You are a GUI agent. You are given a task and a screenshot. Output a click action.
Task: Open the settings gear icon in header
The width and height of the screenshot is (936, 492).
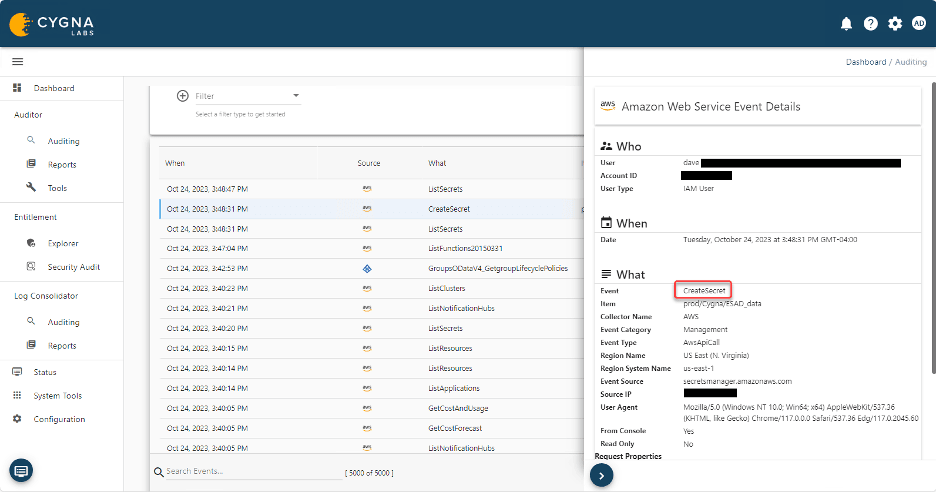click(895, 23)
